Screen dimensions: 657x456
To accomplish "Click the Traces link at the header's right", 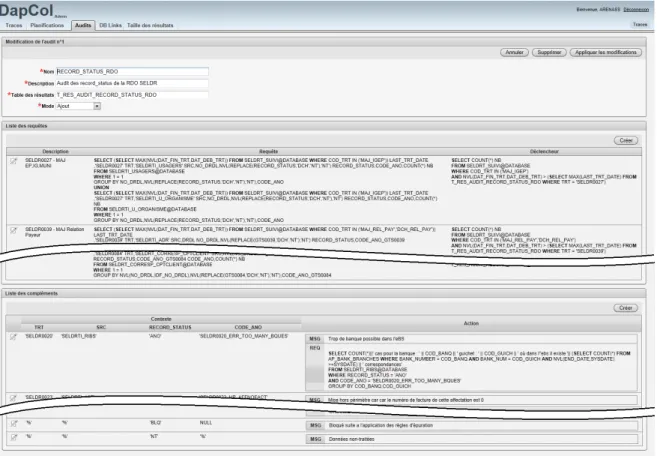I will [x=640, y=25].
